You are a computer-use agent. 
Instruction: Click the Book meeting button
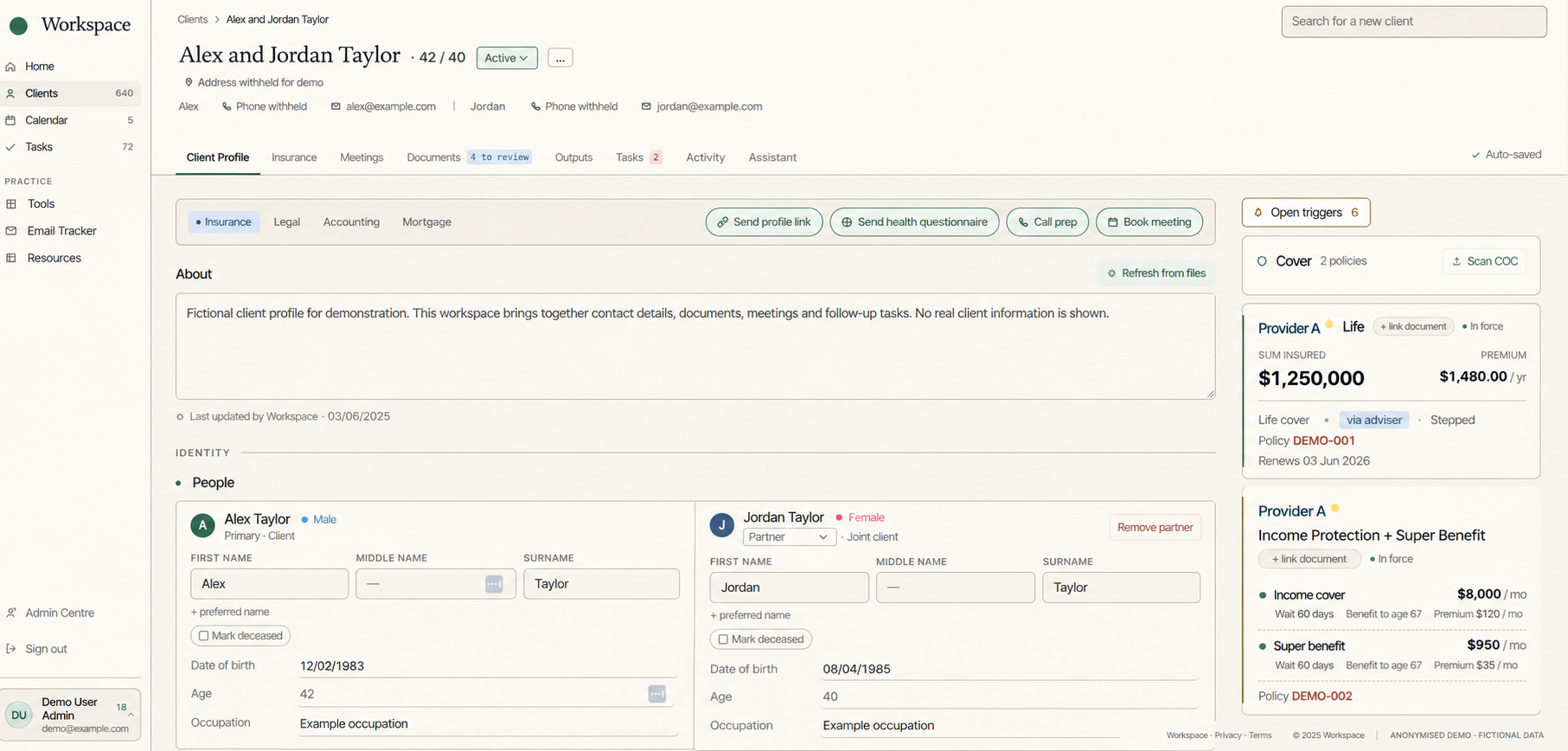coord(1149,222)
